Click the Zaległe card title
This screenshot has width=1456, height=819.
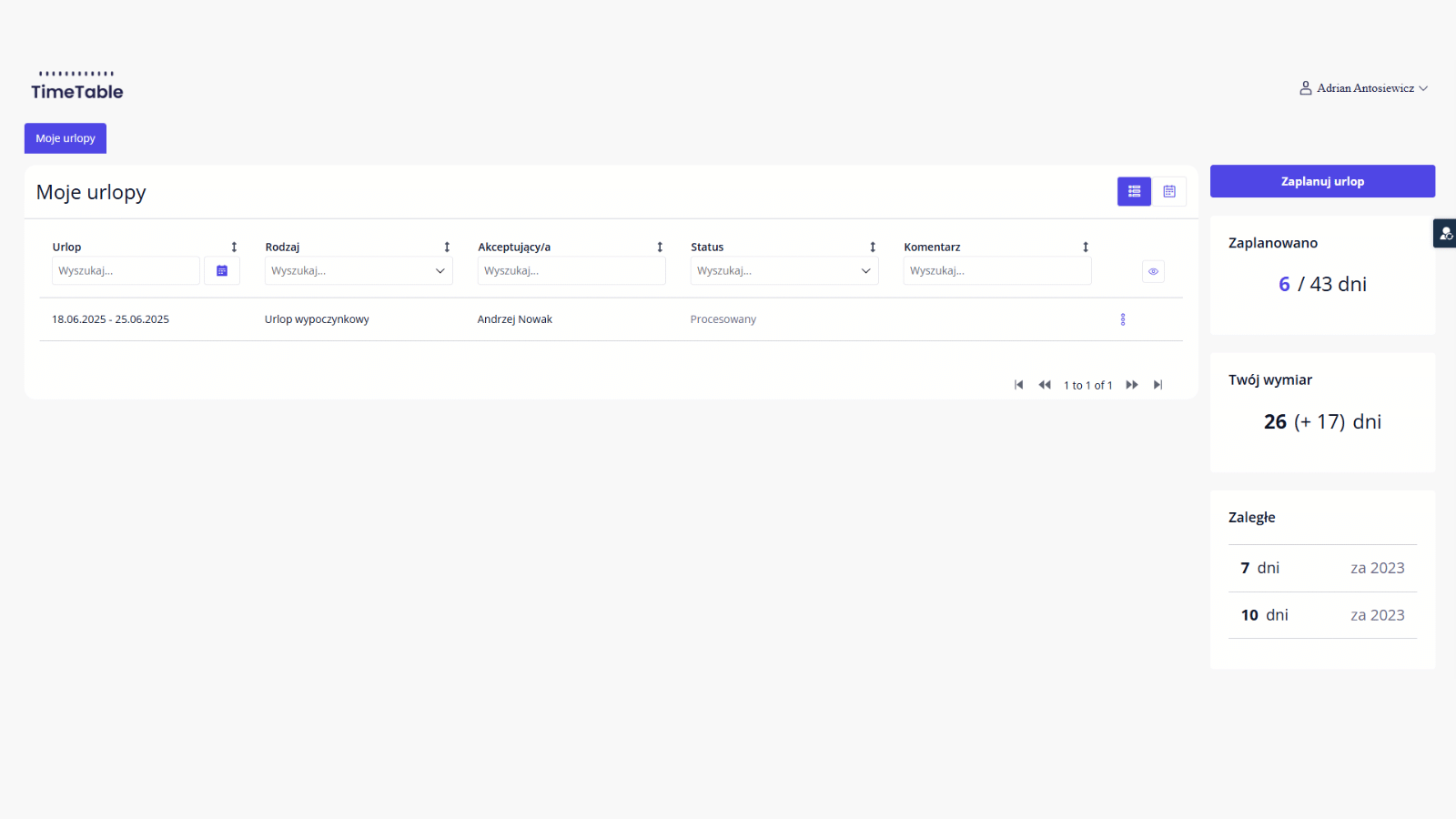[x=1252, y=517]
